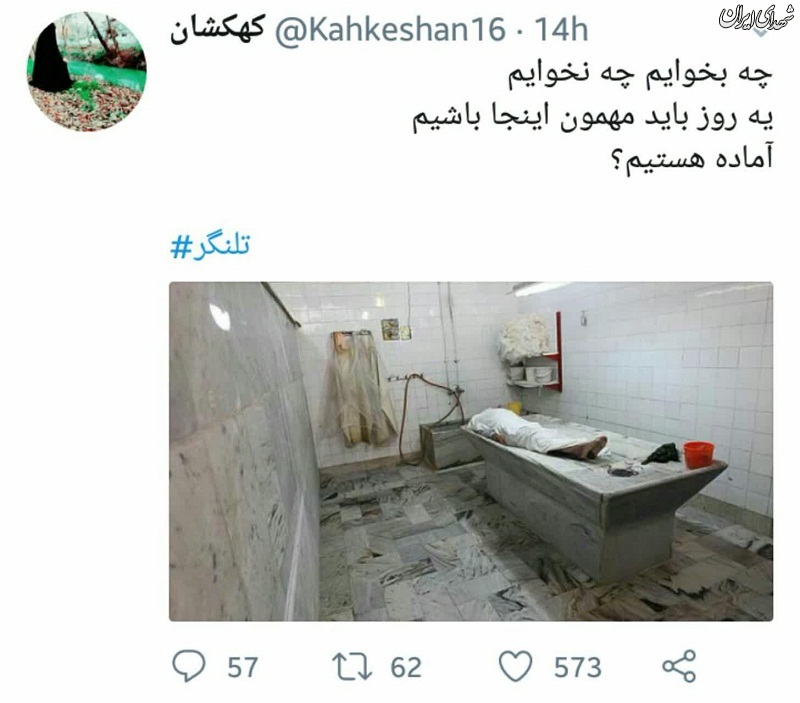800x703 pixels.
Task: Select the tweet line آماده هستیم؟
Action: click(x=691, y=159)
